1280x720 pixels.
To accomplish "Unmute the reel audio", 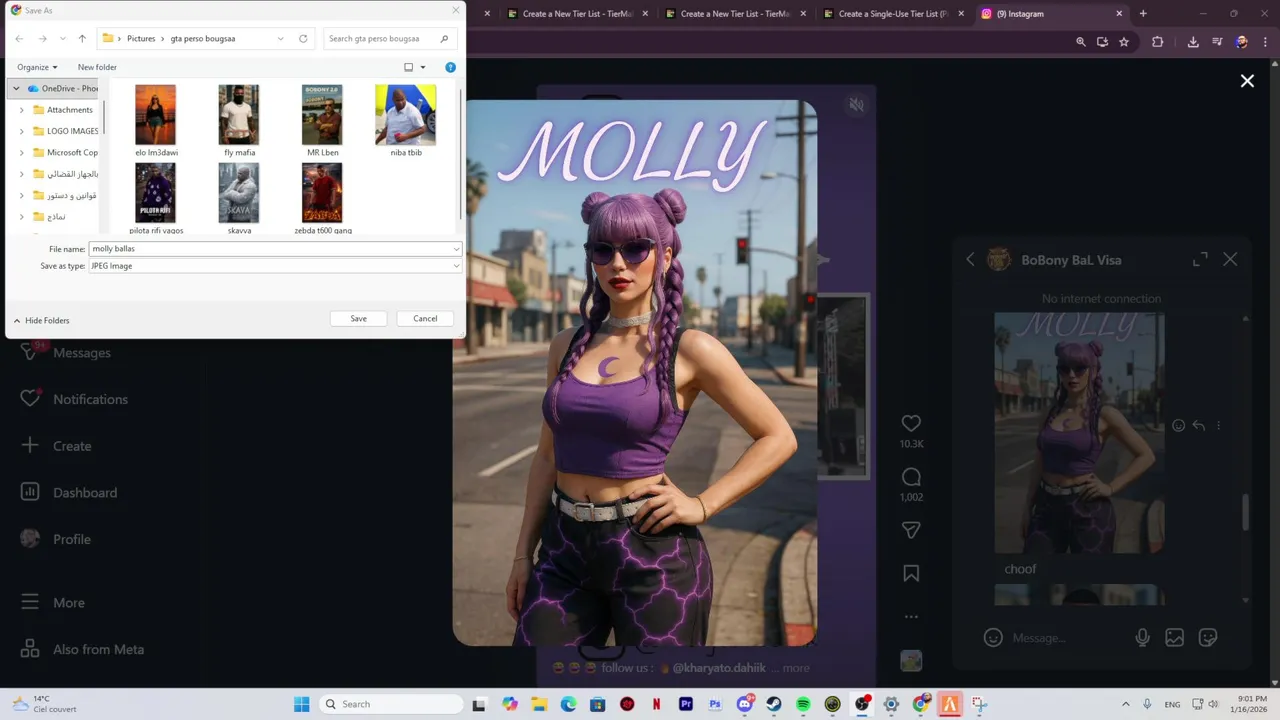I will [x=856, y=104].
